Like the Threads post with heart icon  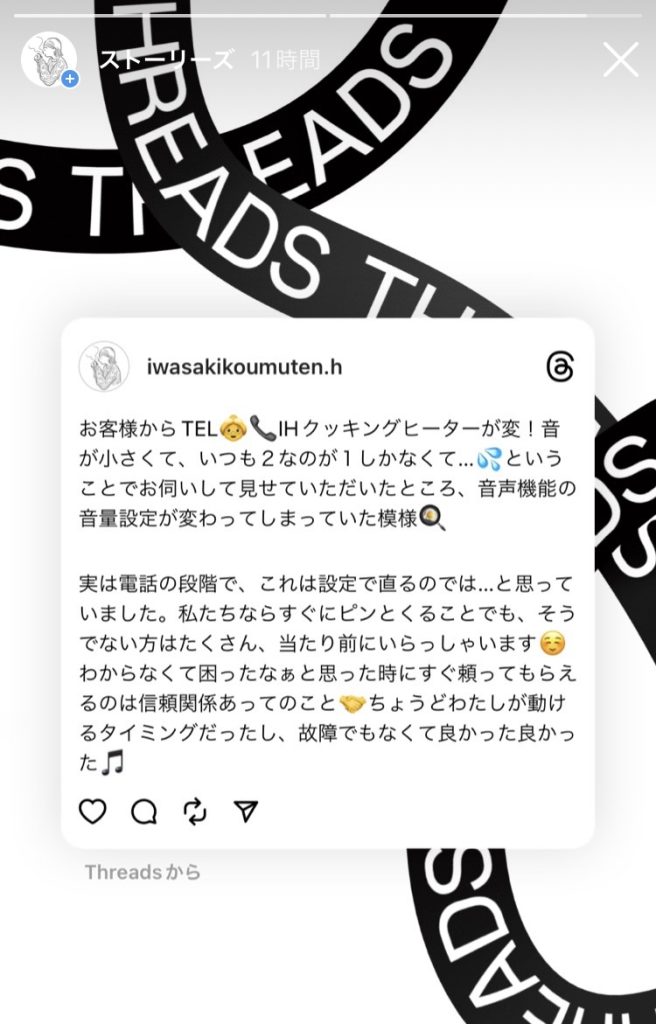coord(92,811)
